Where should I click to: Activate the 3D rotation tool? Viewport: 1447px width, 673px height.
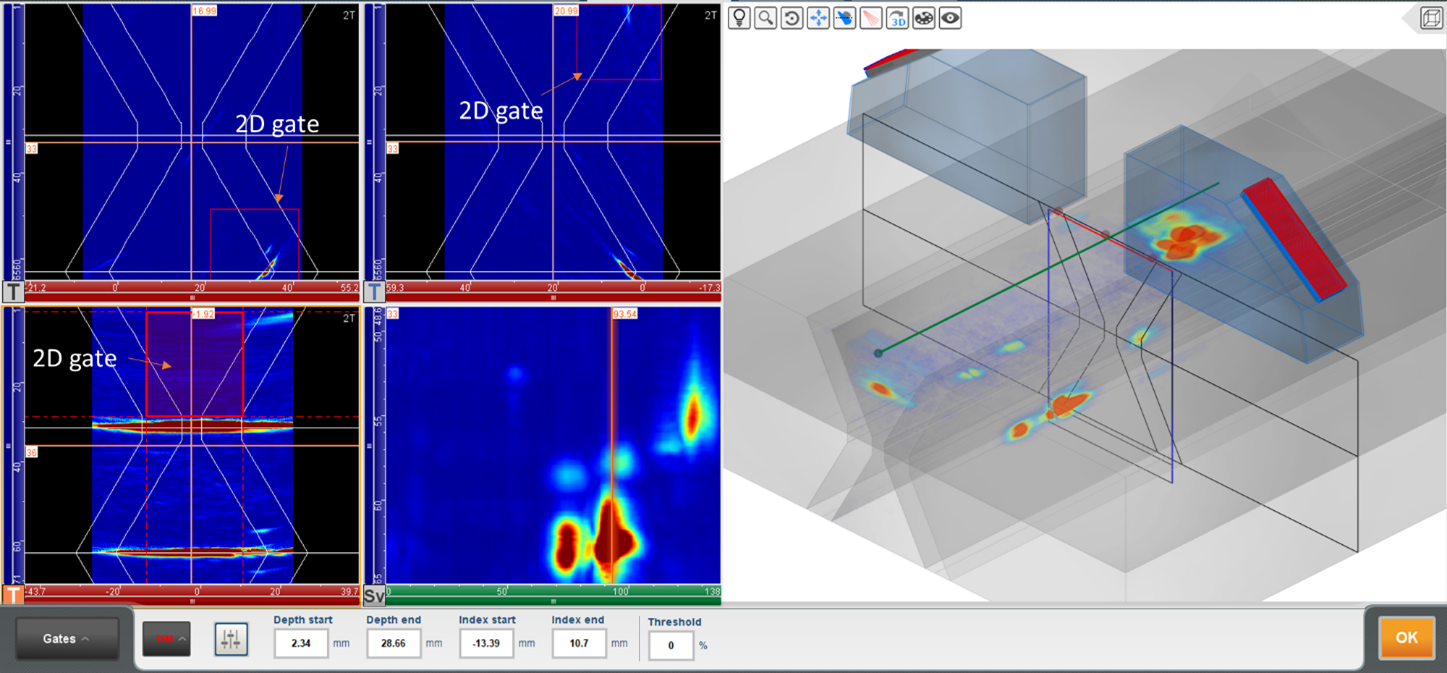tap(791, 17)
